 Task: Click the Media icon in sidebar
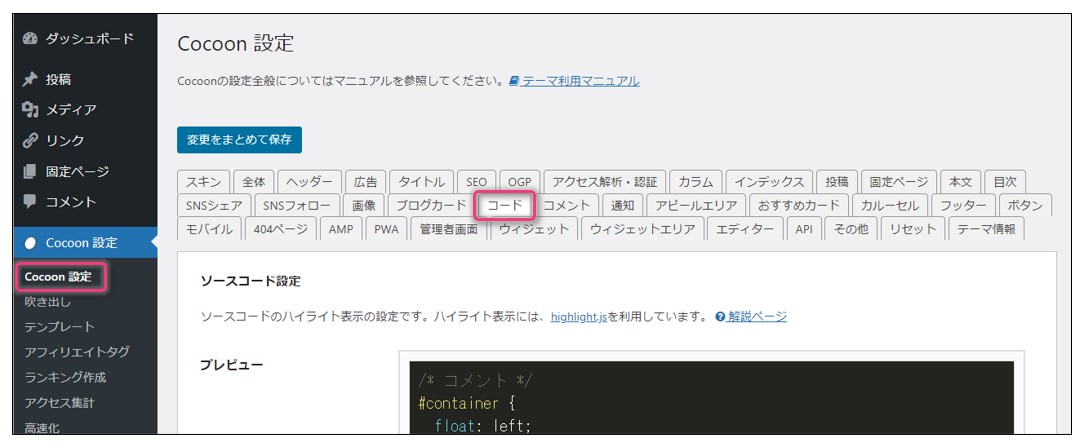point(29,109)
